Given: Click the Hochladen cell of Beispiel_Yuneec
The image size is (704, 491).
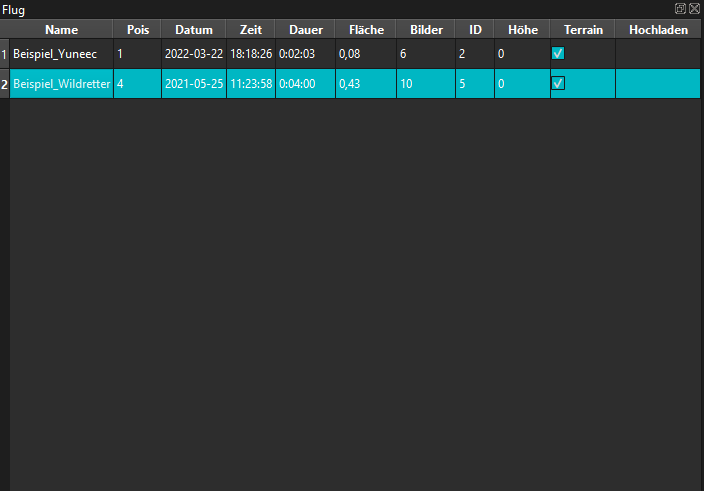Looking at the screenshot, I should point(658,54).
